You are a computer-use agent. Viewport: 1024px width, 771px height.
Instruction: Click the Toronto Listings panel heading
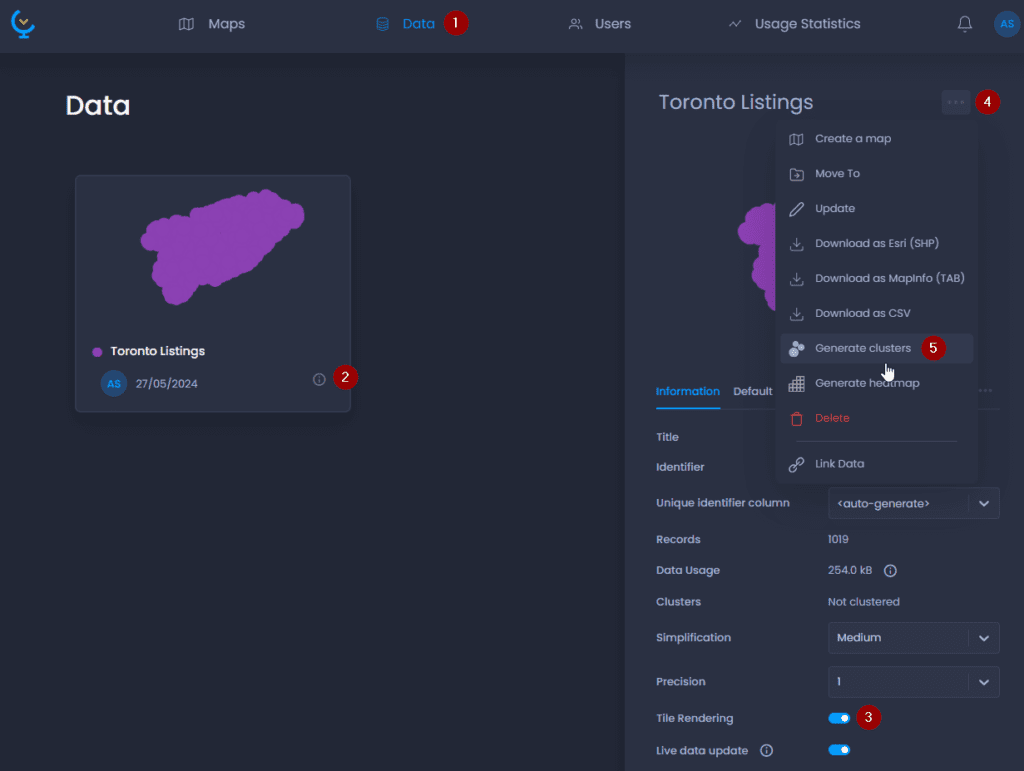(x=735, y=102)
